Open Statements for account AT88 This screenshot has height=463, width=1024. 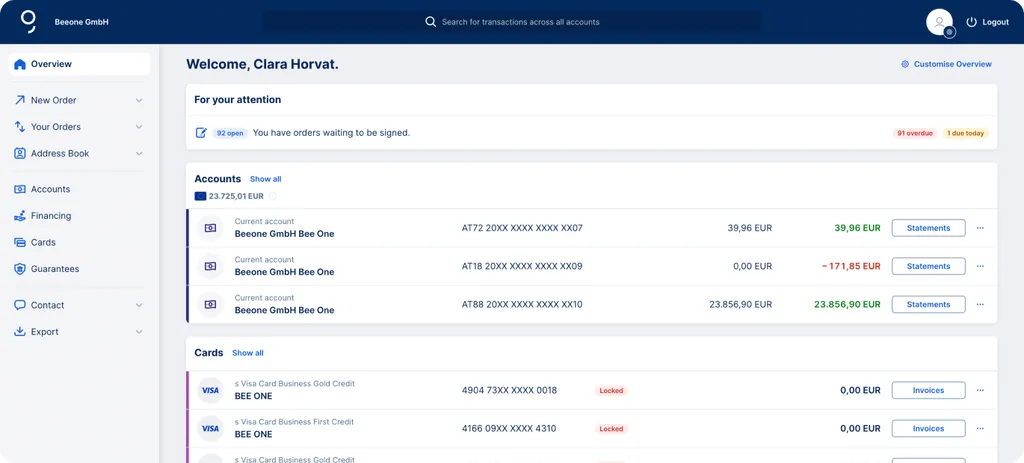point(929,304)
